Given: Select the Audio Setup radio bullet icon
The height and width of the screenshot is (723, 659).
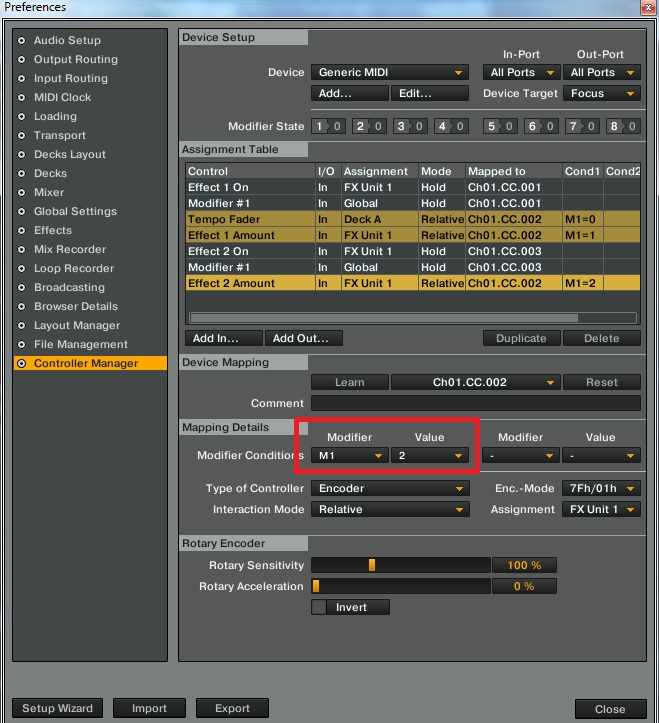Looking at the screenshot, I should click(21, 41).
